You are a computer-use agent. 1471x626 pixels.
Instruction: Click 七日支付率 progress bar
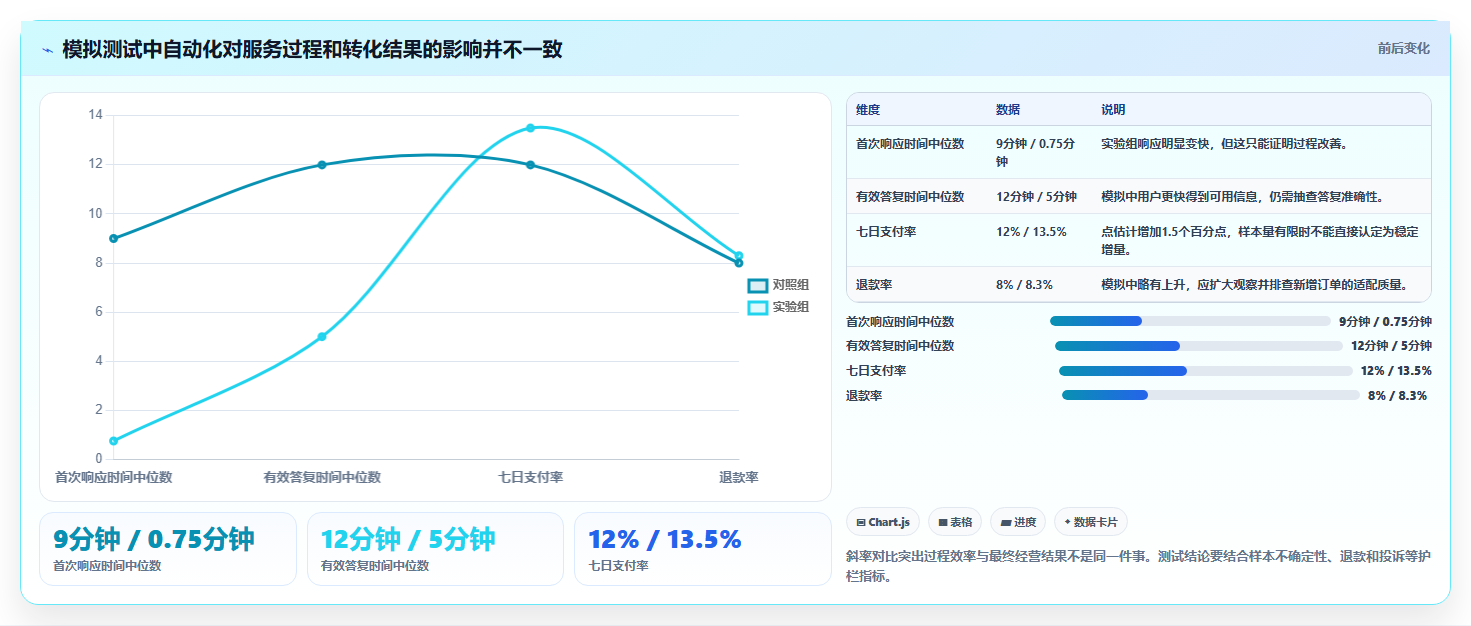[1206, 371]
